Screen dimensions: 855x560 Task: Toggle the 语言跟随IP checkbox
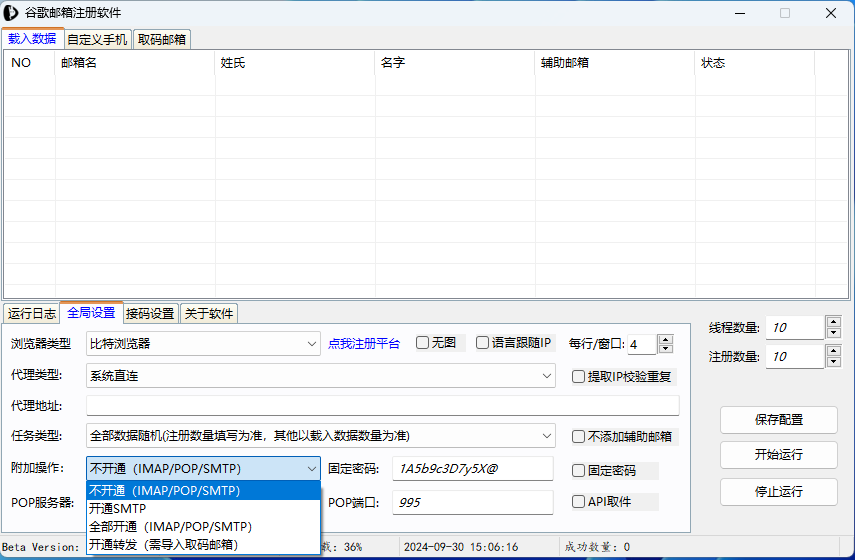(483, 343)
